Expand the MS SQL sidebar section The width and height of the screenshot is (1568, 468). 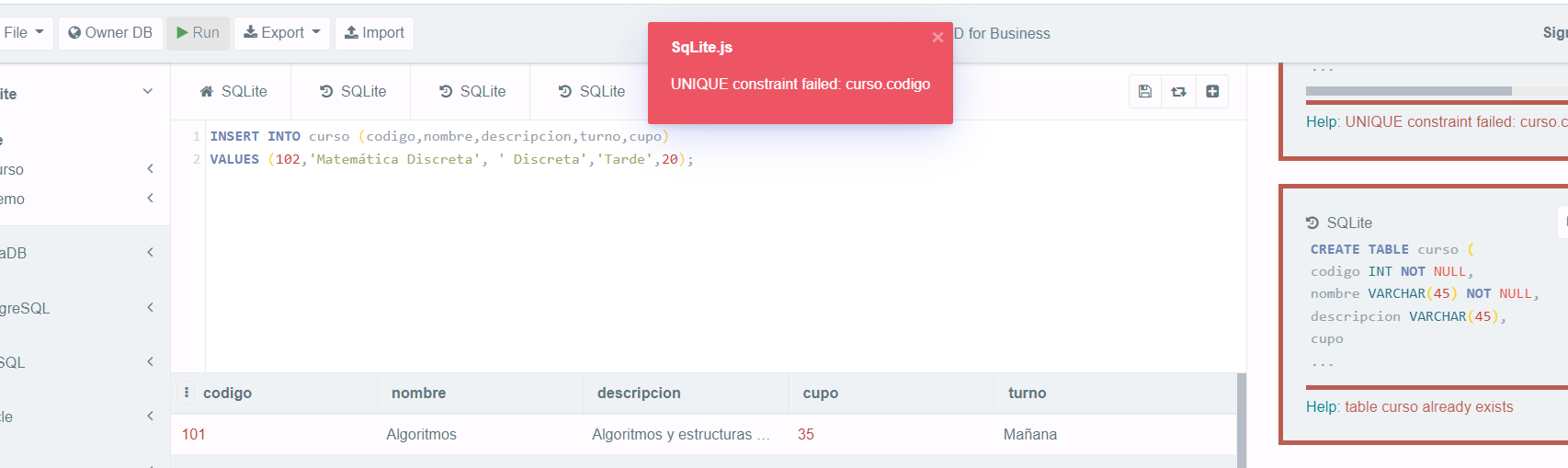click(150, 362)
